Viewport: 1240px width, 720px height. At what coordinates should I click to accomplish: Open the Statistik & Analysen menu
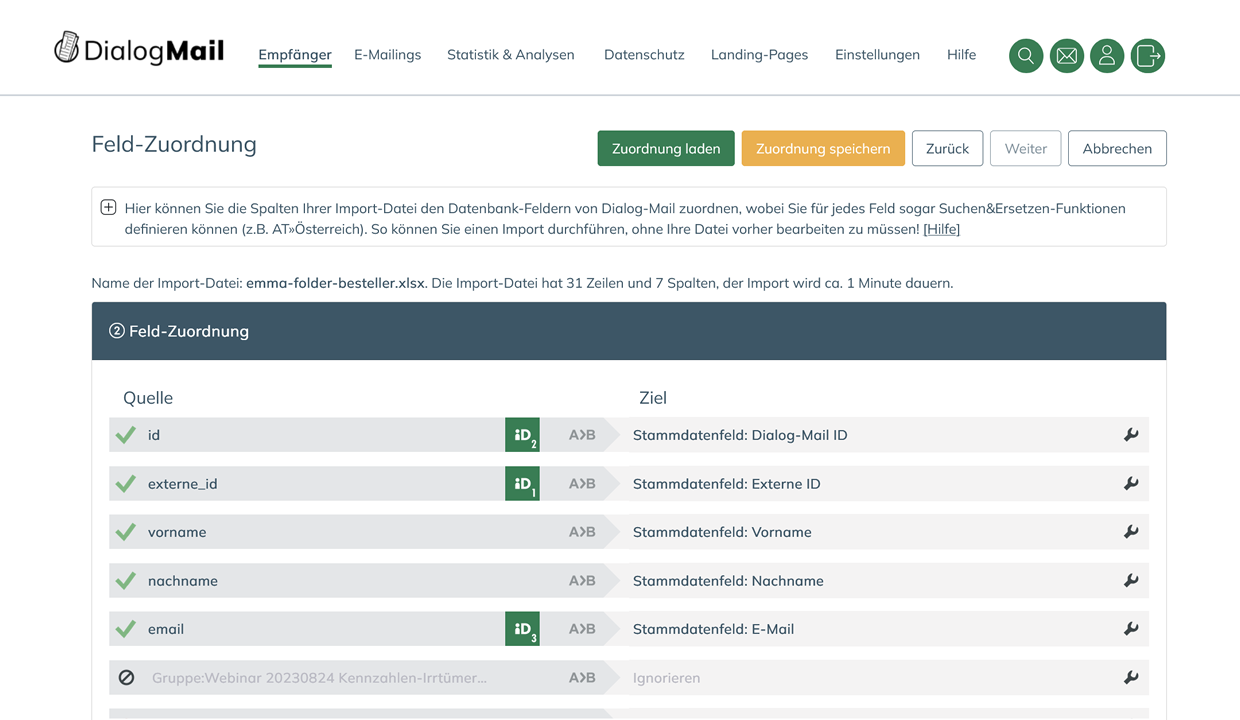click(x=511, y=55)
